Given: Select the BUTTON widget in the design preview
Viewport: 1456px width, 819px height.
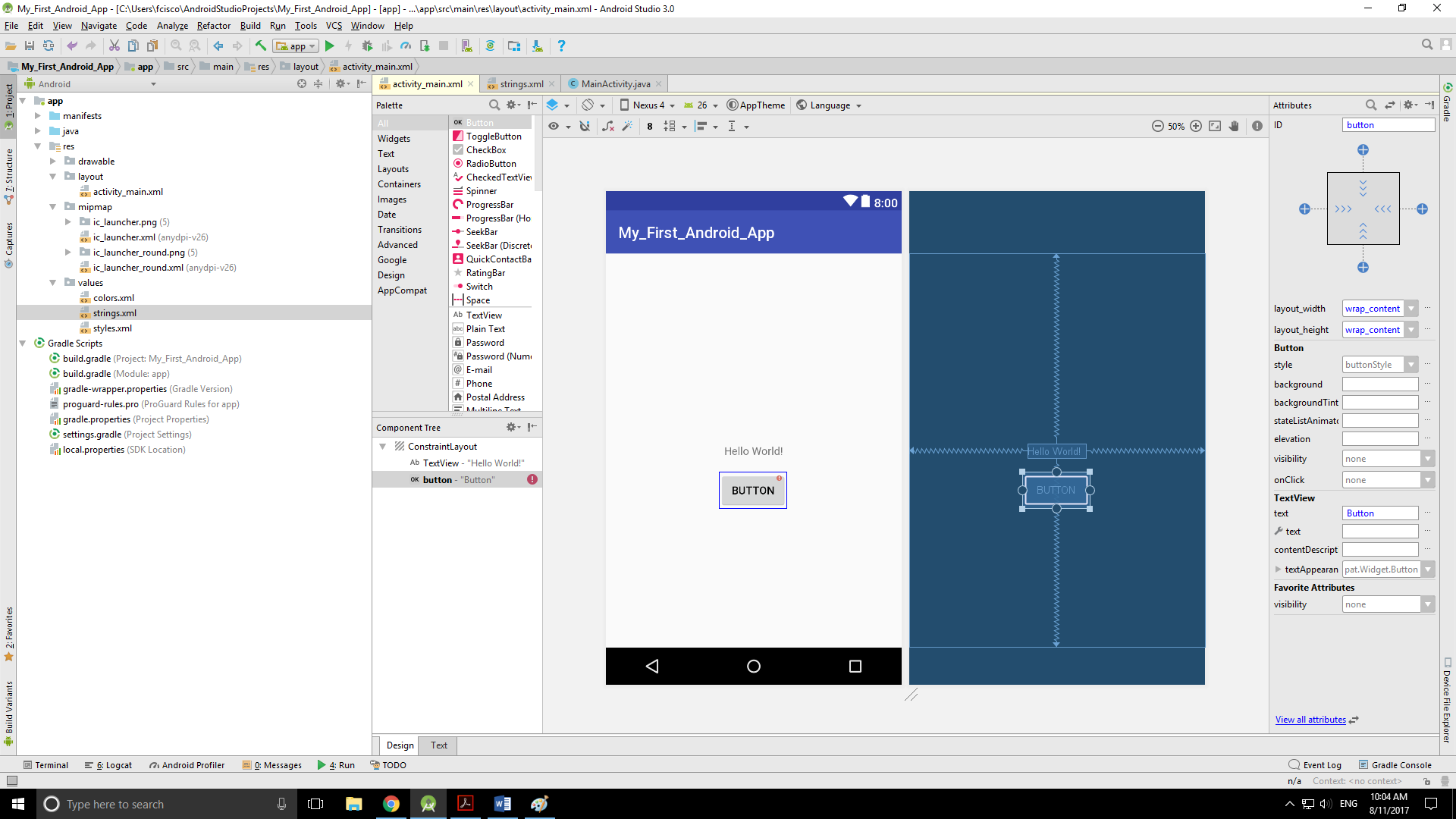Looking at the screenshot, I should coord(752,491).
